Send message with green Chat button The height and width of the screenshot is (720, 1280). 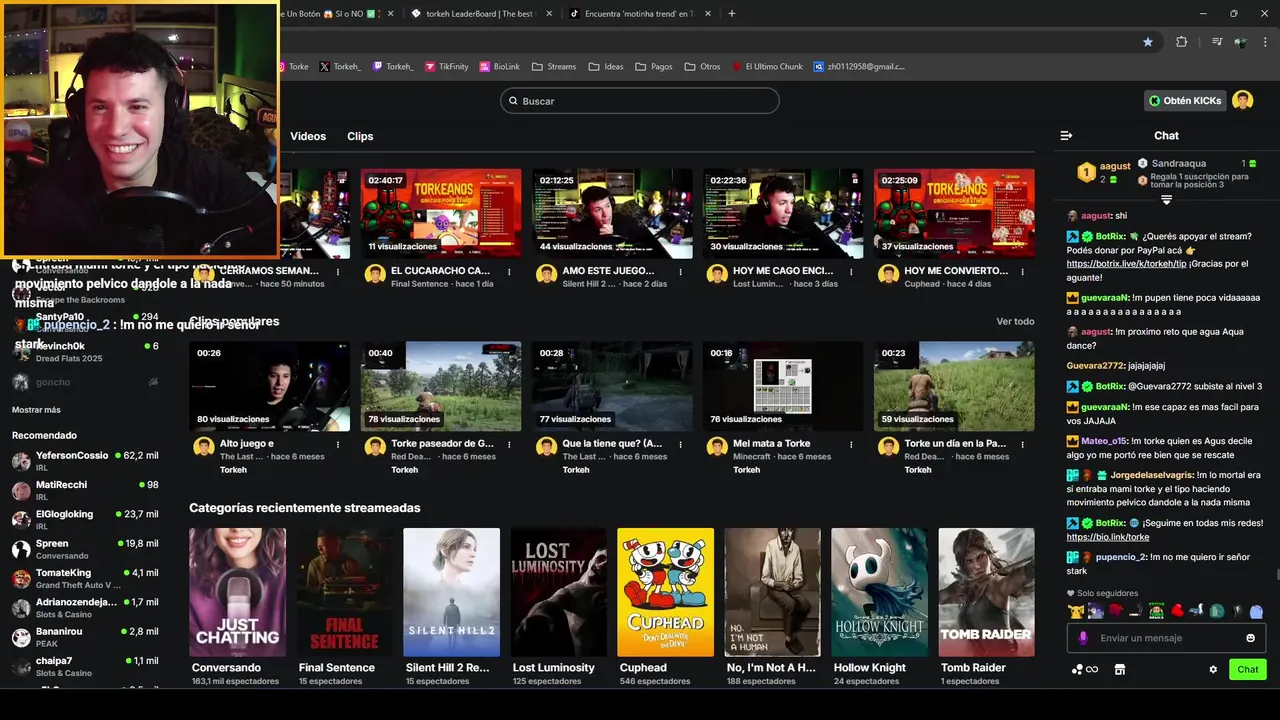pos(1248,670)
